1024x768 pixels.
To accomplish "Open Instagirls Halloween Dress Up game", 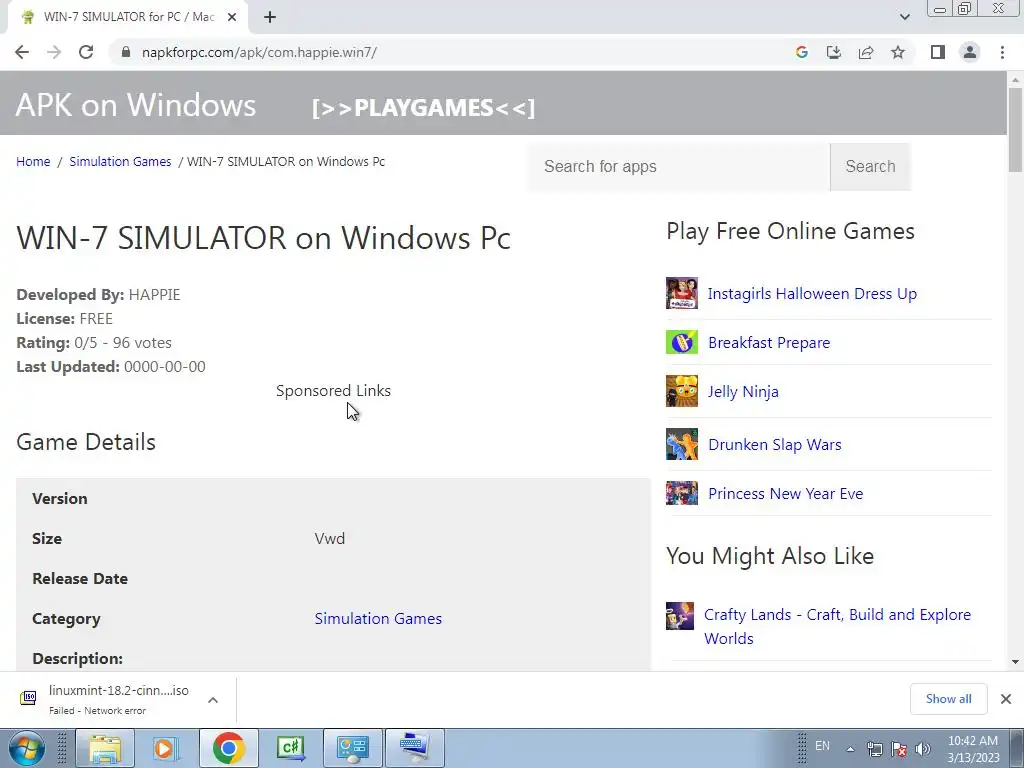I will click(812, 293).
